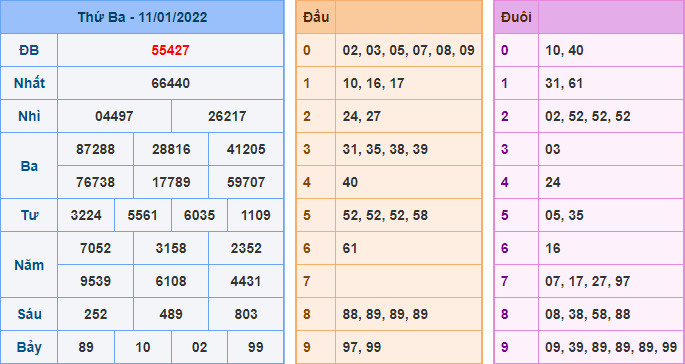Select sixth prize number 803
The image size is (685, 364).
point(246,314)
